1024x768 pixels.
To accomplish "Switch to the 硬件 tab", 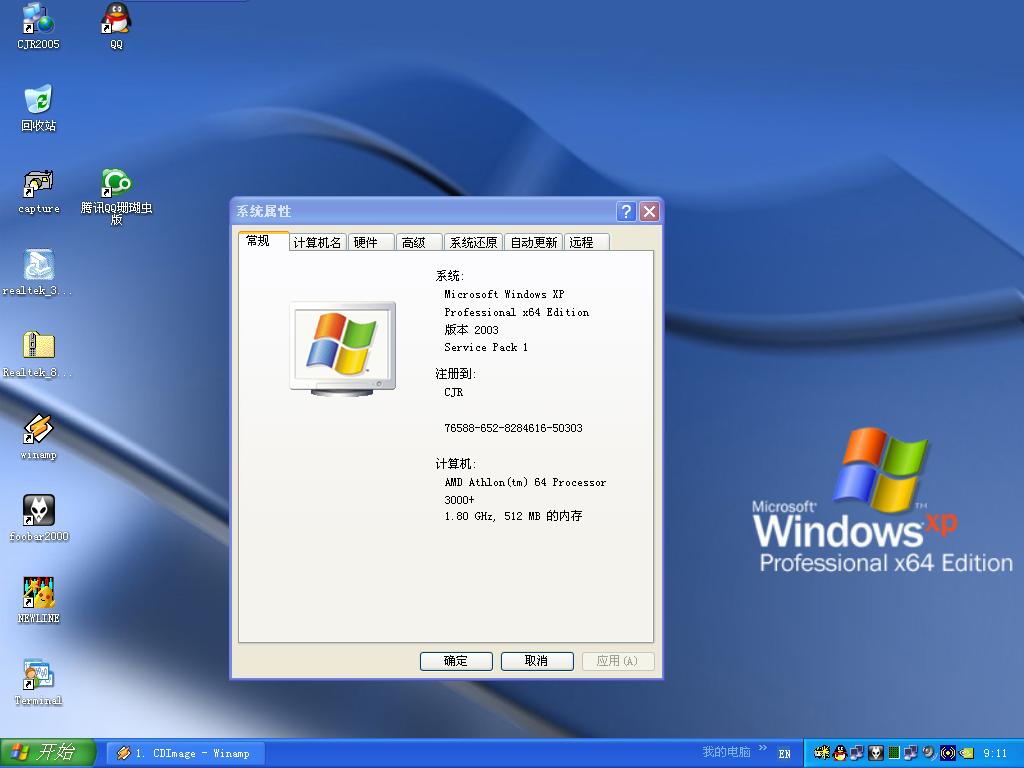I will (370, 242).
